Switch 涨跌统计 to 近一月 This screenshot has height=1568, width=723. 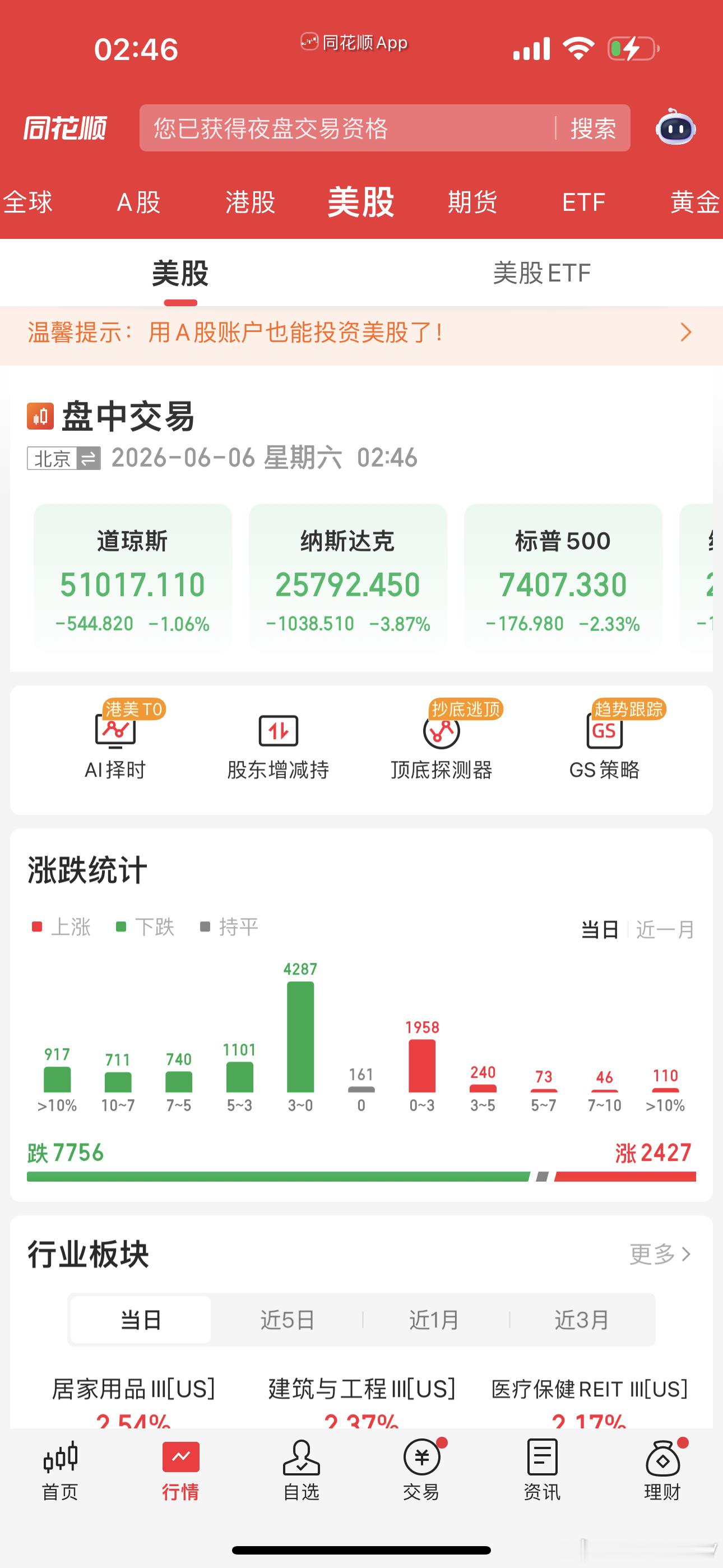click(665, 929)
